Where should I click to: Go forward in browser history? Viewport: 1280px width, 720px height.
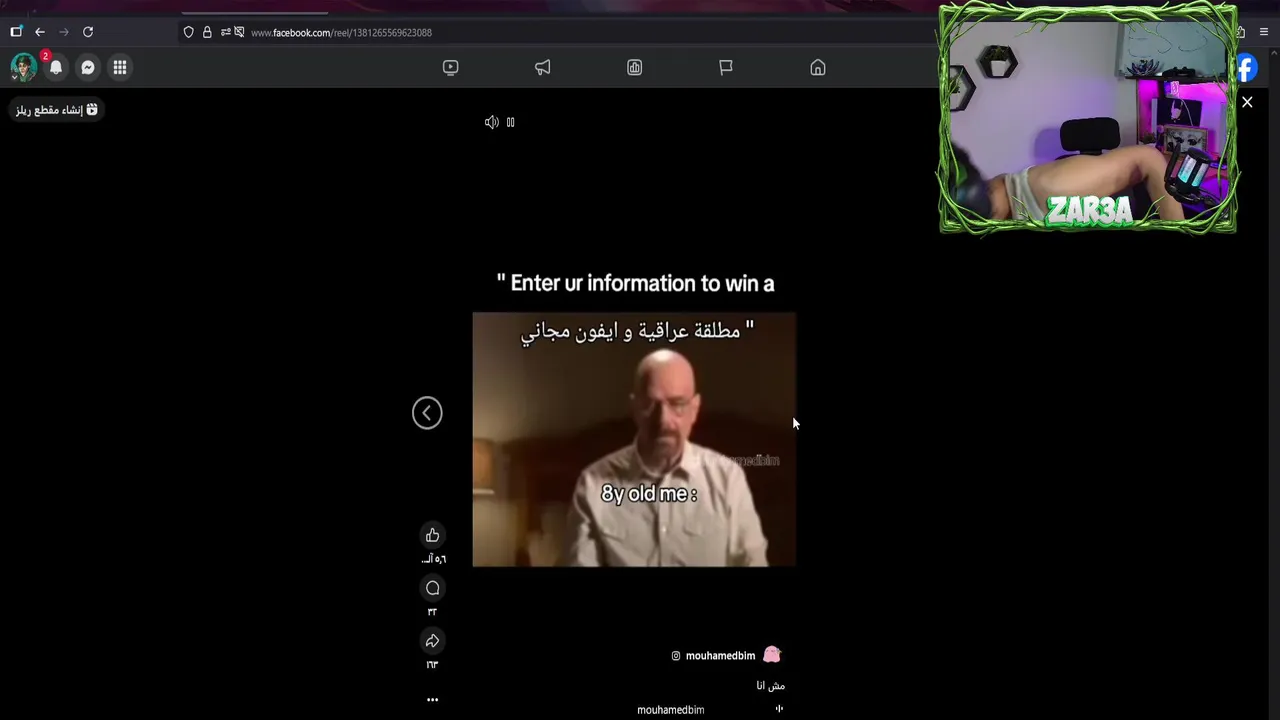pos(64,32)
